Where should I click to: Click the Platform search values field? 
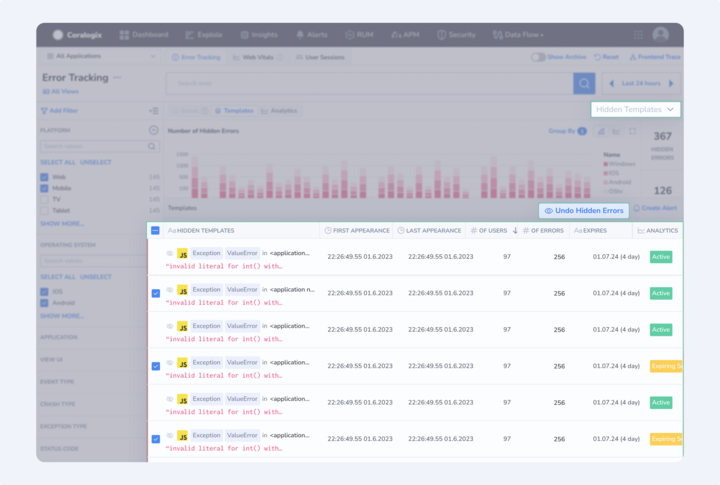click(100, 146)
